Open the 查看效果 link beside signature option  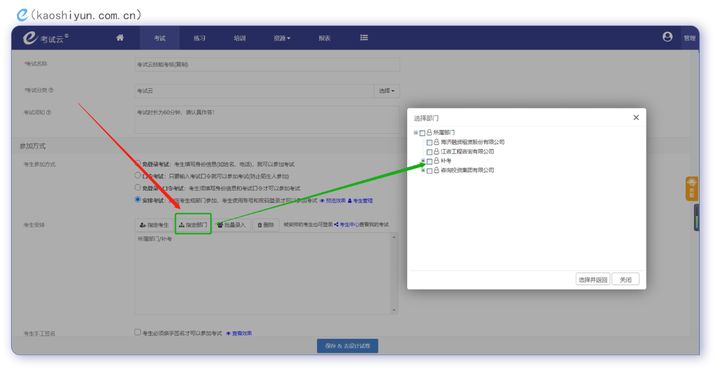pyautogui.click(x=239, y=333)
